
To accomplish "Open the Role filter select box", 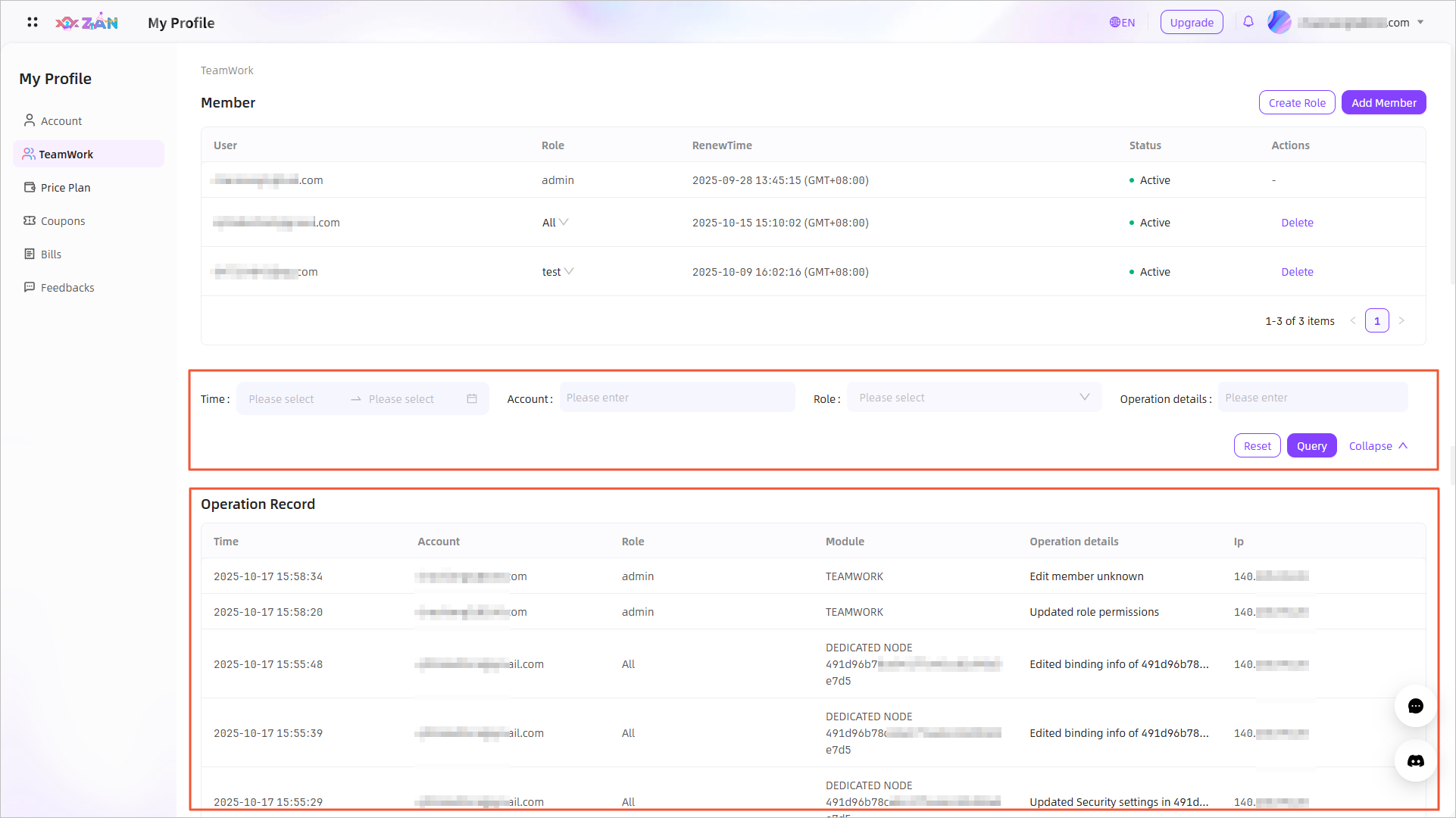I will tap(973, 397).
